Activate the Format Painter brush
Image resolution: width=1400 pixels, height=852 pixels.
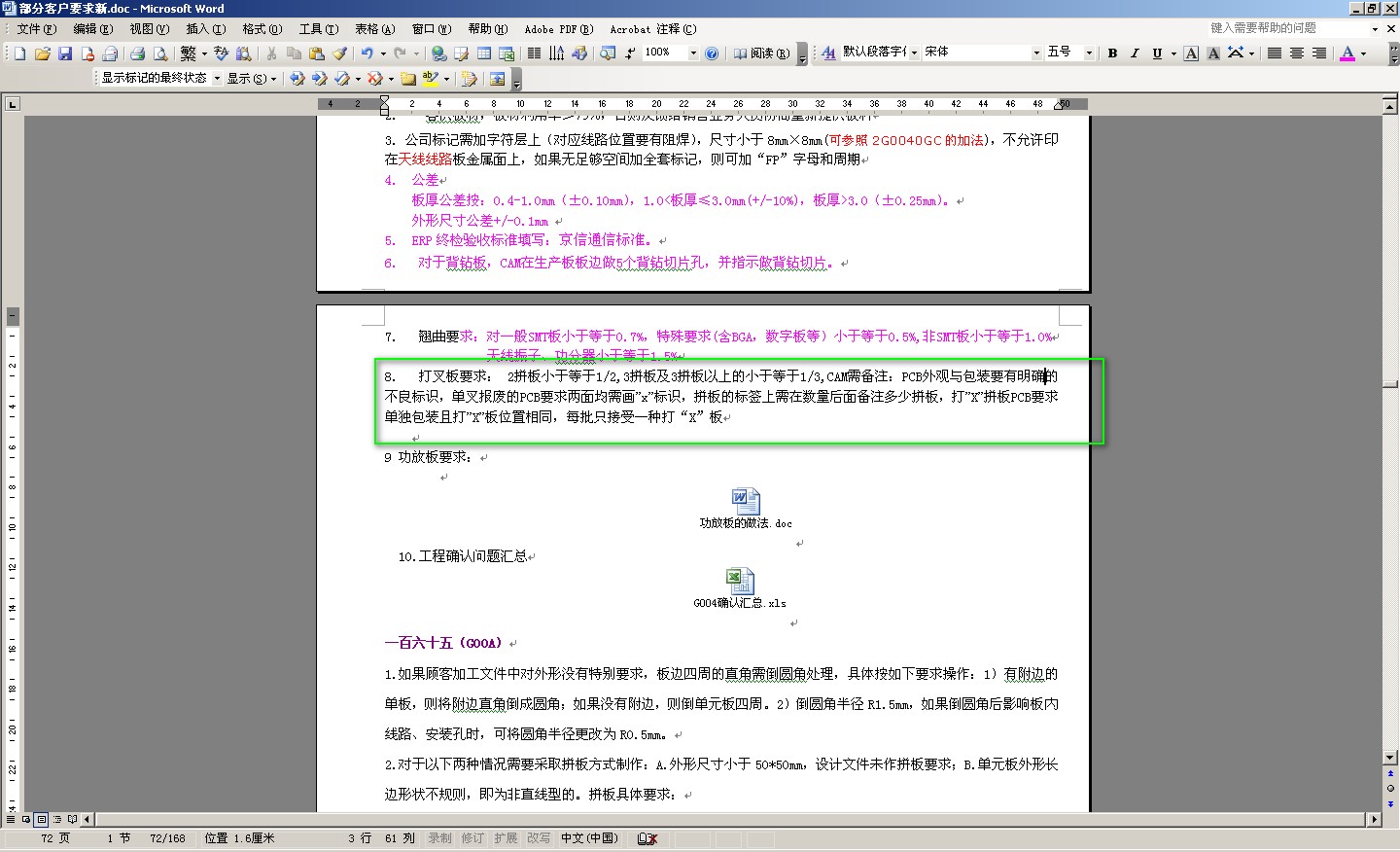pos(338,53)
